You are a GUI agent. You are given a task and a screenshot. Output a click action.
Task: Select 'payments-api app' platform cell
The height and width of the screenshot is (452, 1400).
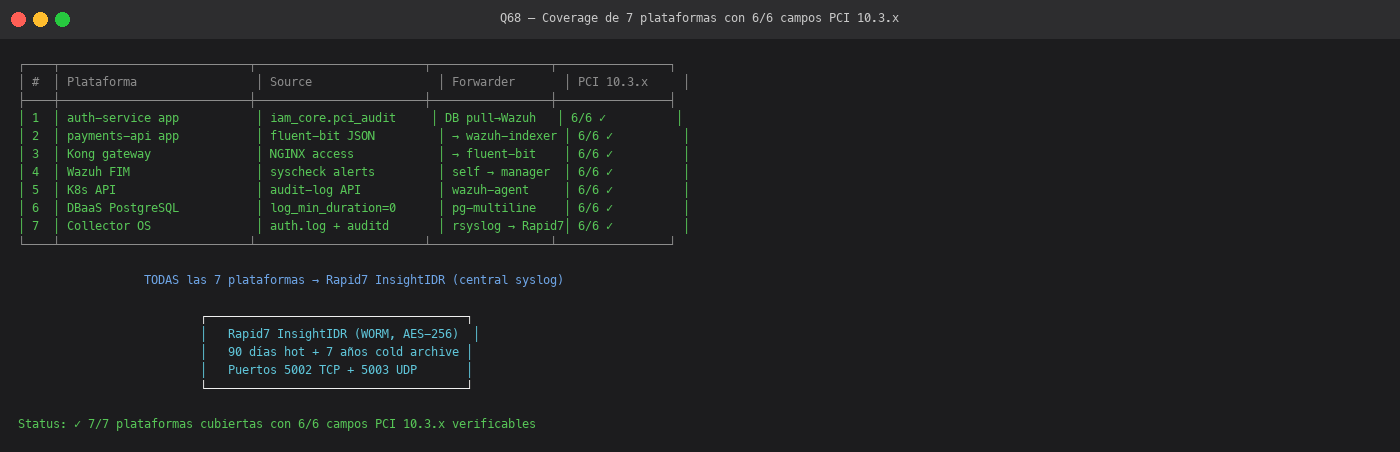pos(123,136)
